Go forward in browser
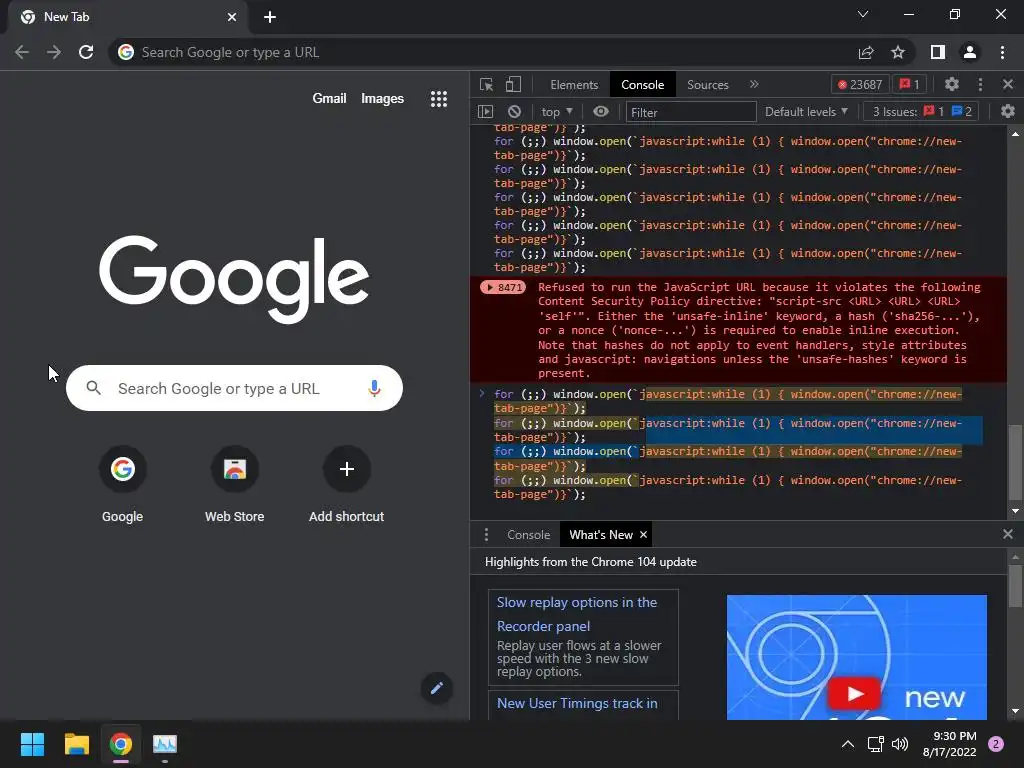 (x=54, y=52)
